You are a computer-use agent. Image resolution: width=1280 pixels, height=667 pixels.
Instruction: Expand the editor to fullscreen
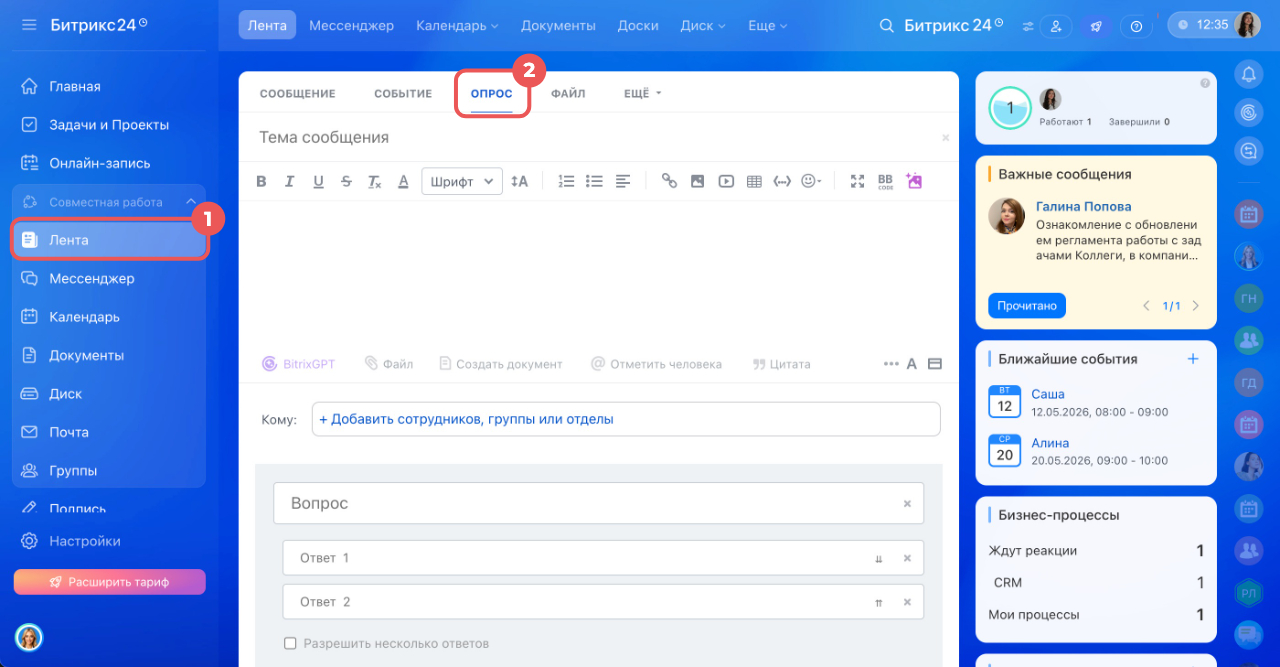(x=857, y=181)
